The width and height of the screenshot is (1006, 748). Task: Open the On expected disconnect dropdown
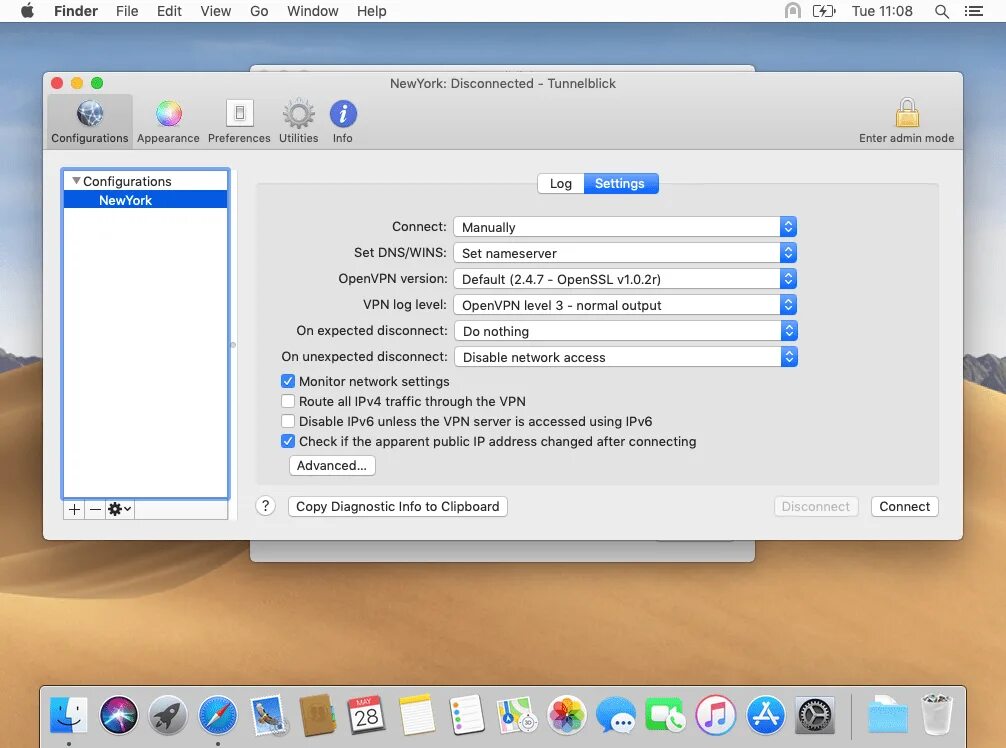pyautogui.click(x=626, y=331)
